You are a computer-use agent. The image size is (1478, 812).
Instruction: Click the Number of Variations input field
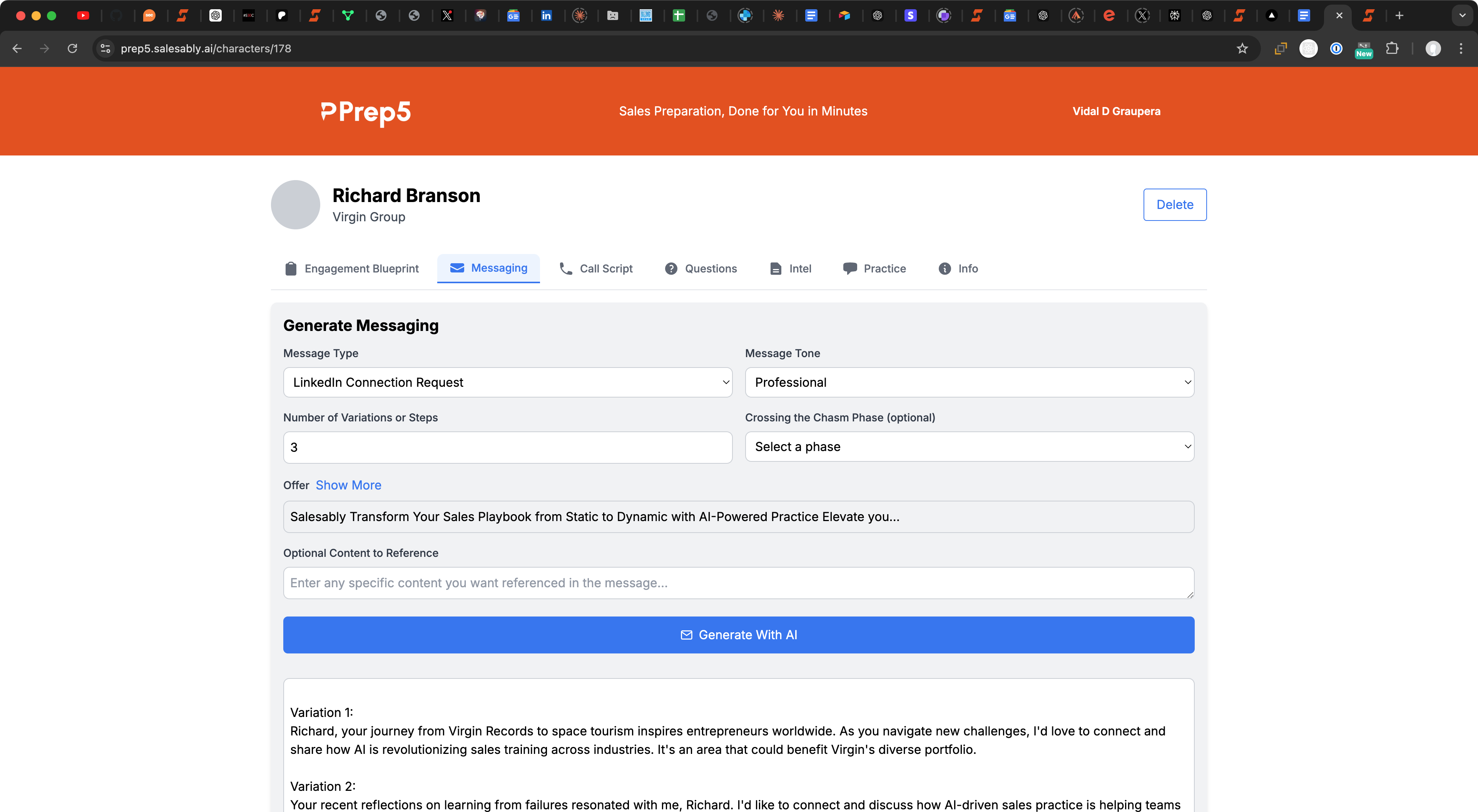(507, 447)
